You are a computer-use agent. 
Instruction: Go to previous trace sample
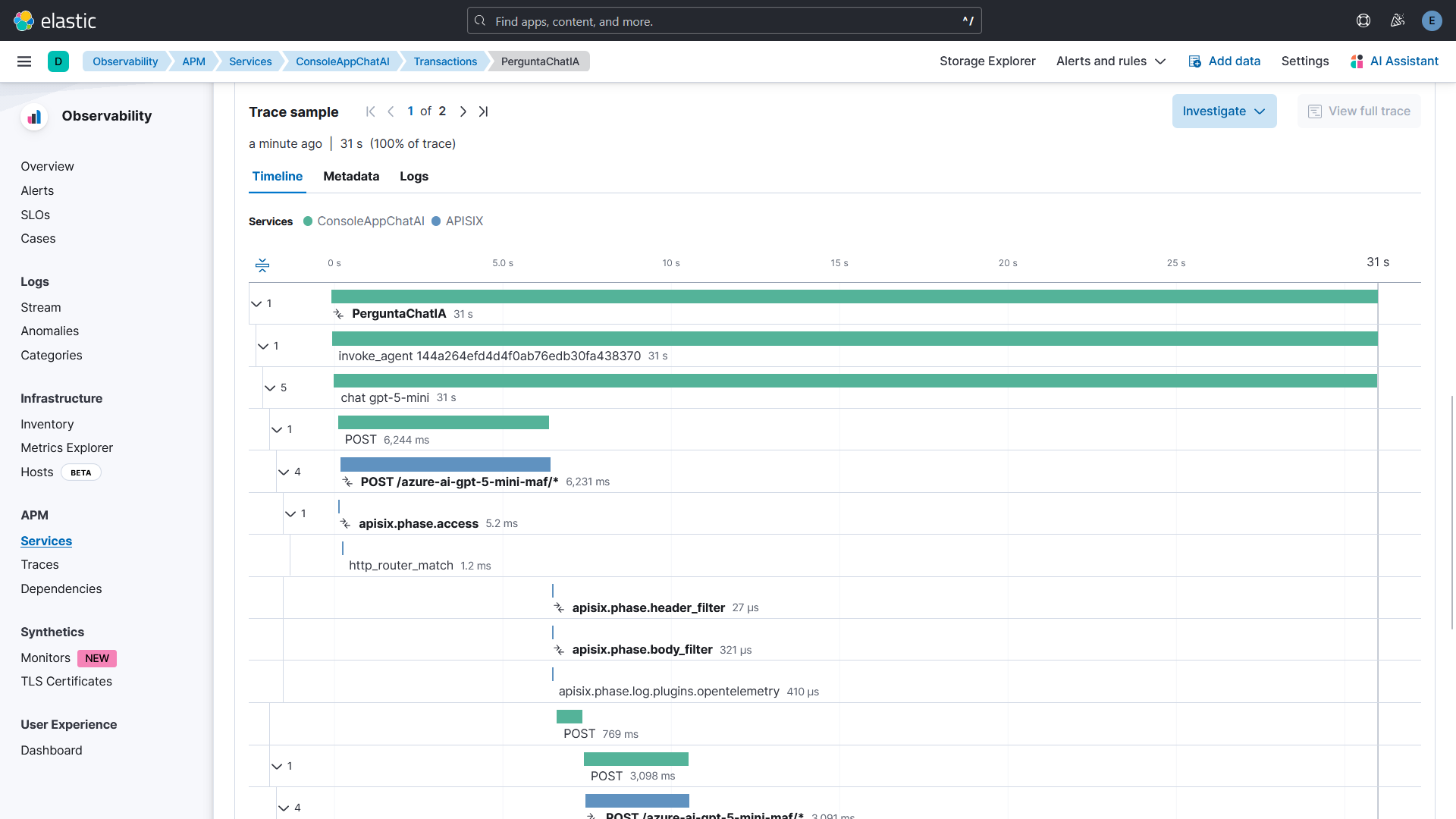coord(391,111)
